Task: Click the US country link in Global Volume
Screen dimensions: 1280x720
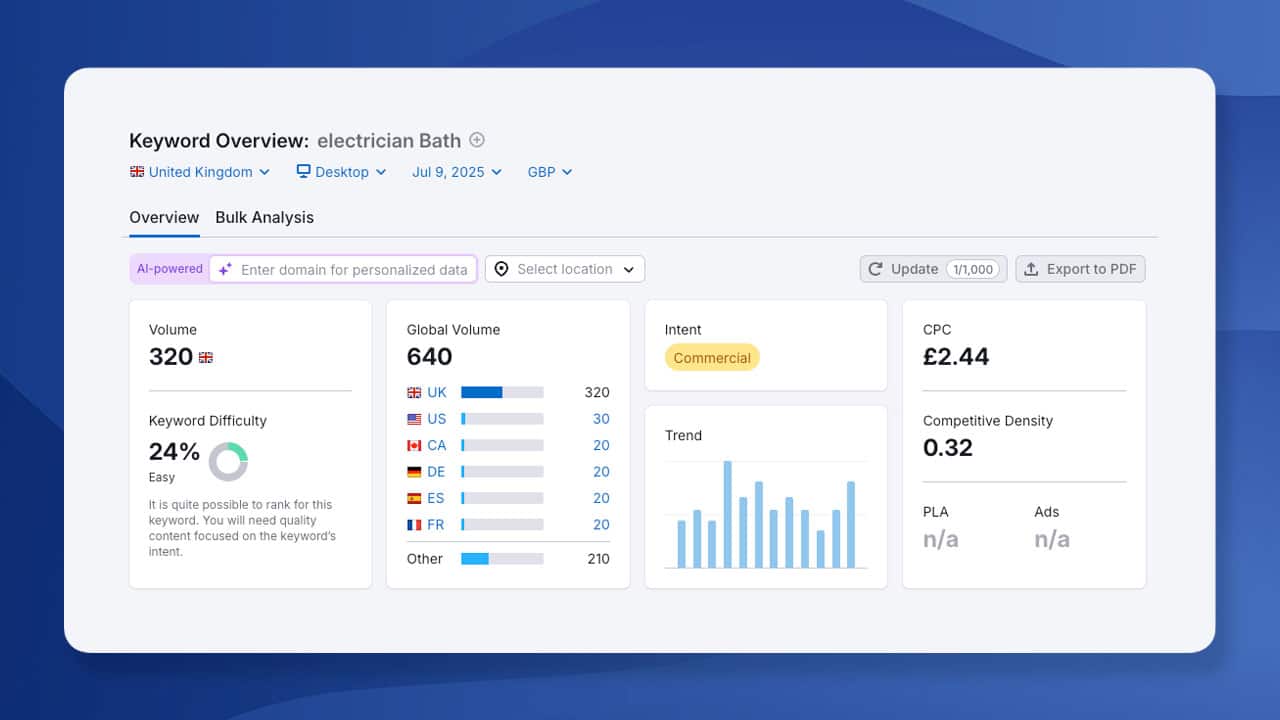Action: click(x=437, y=419)
